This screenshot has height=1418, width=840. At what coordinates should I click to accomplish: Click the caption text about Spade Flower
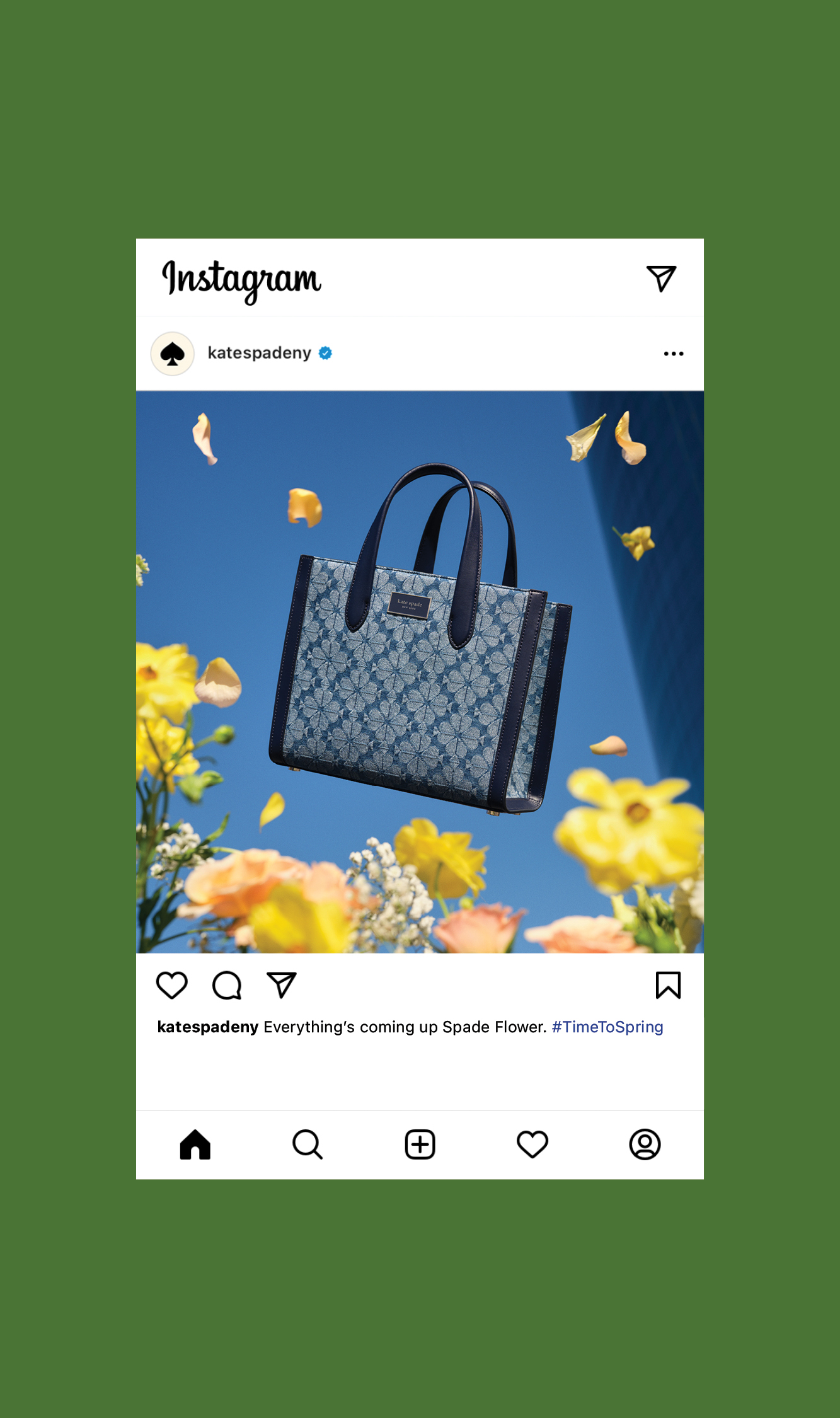(405, 1027)
